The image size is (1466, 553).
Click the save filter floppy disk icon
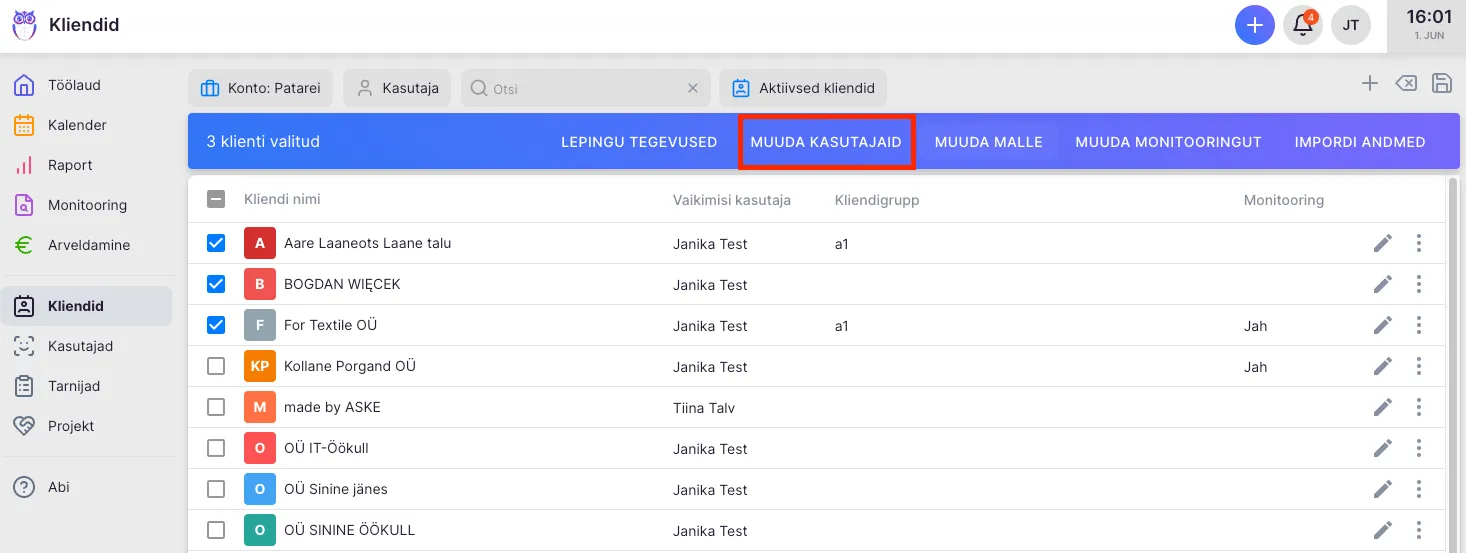click(x=1442, y=84)
